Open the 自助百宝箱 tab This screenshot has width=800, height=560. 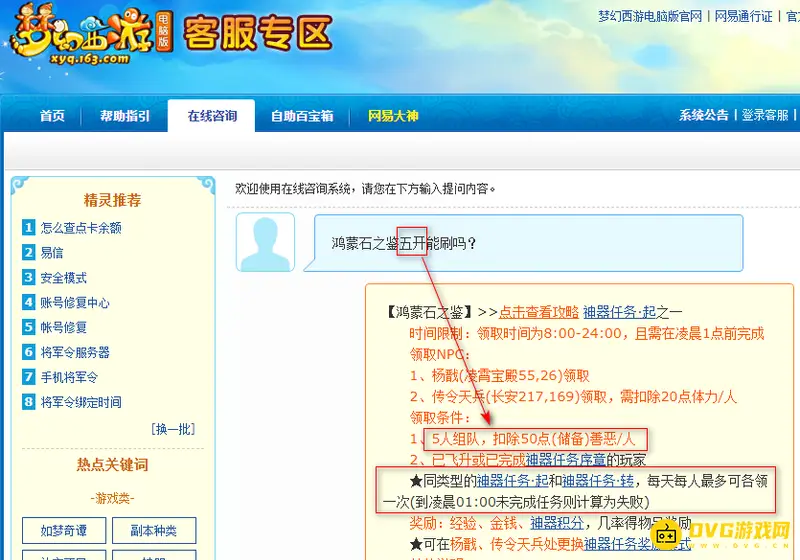click(x=302, y=116)
